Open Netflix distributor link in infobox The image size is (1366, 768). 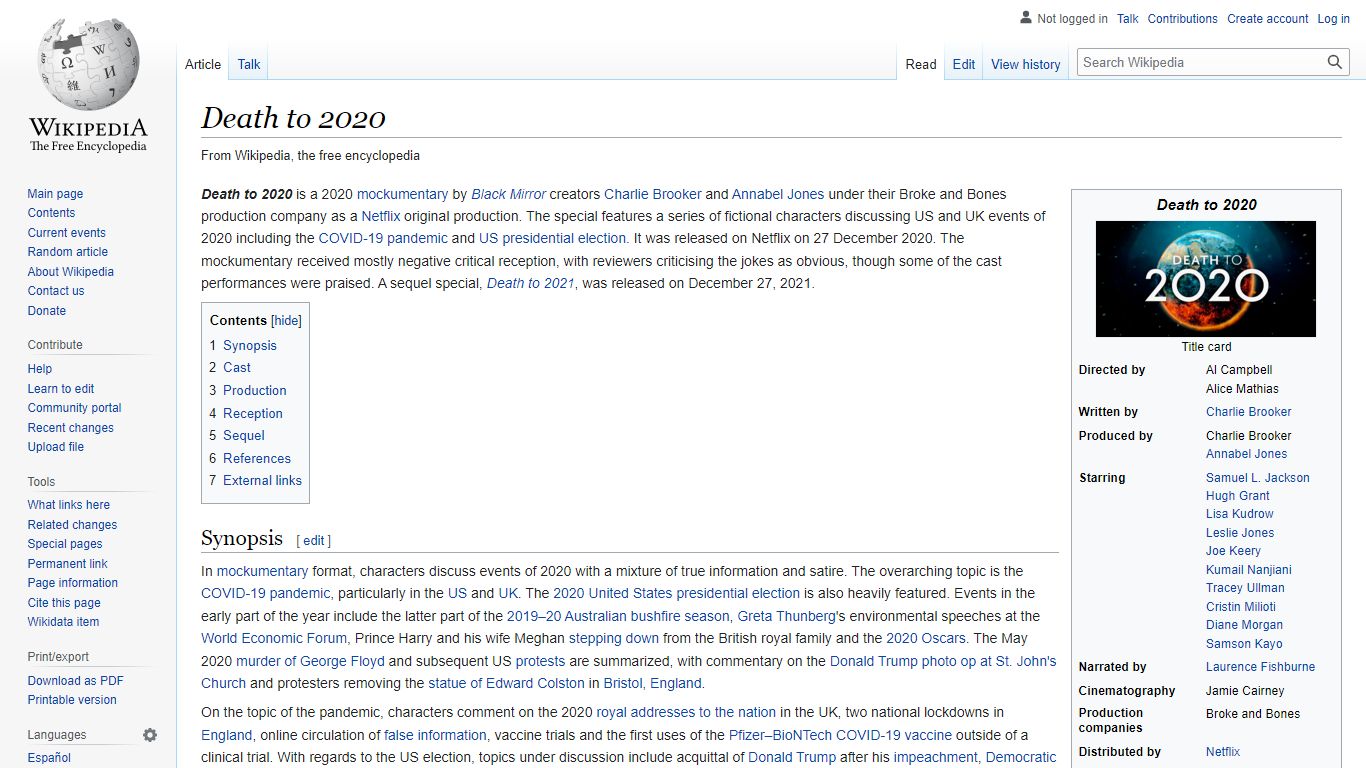(1223, 752)
